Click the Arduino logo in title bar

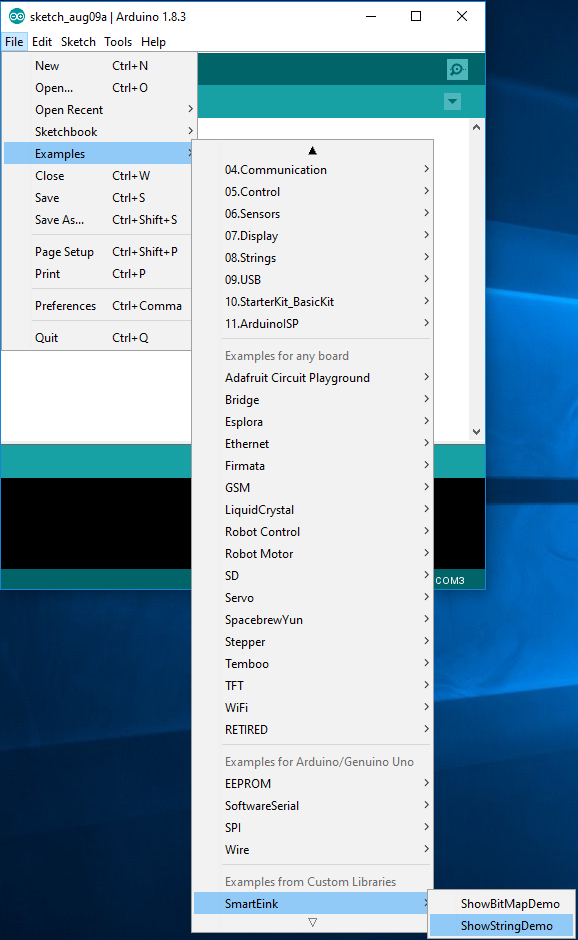point(16,16)
